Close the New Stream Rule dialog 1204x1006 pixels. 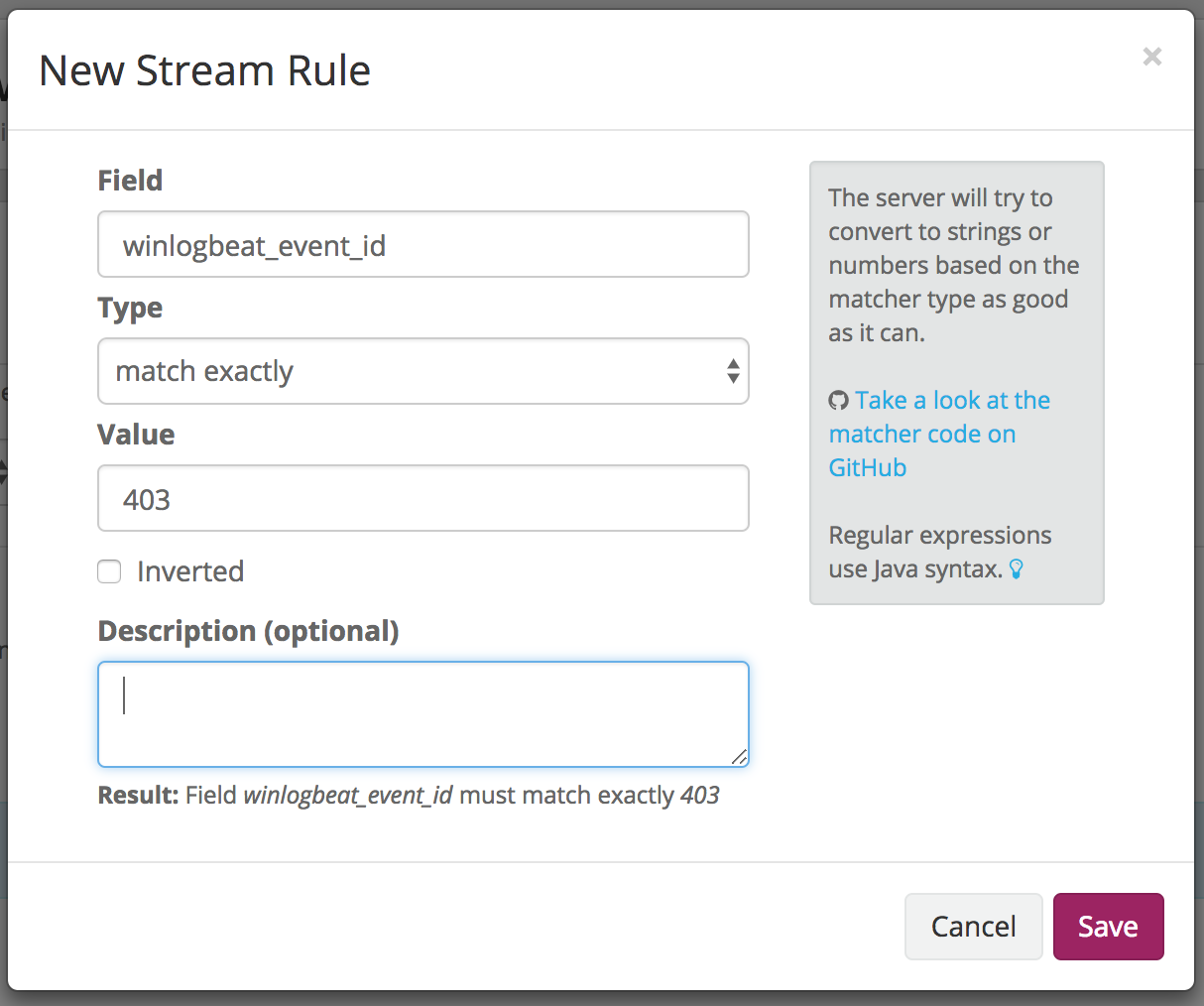pyautogui.click(x=1151, y=57)
